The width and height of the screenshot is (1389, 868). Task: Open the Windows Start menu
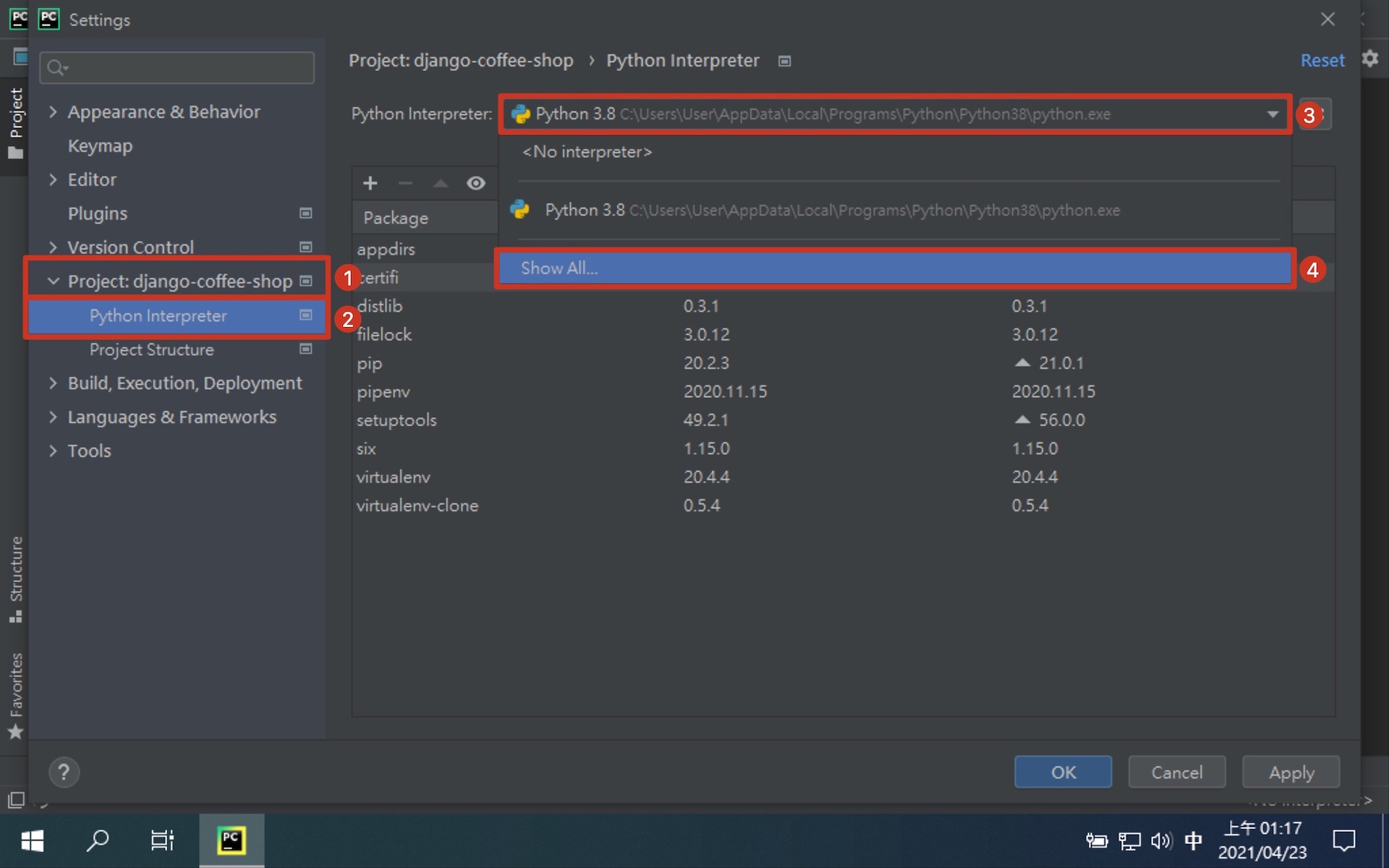point(33,841)
